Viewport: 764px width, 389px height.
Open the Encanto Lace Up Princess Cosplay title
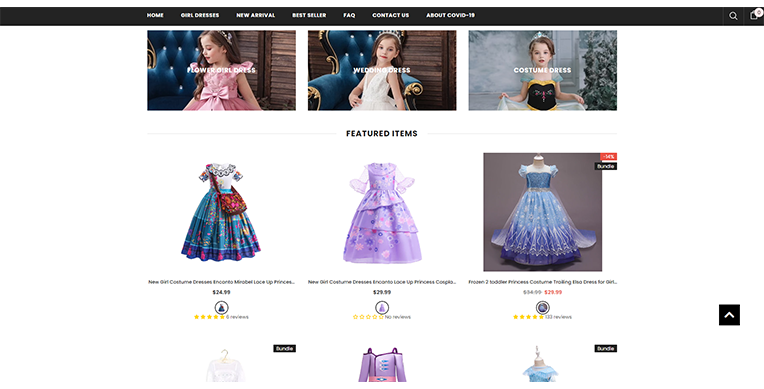[382, 282]
